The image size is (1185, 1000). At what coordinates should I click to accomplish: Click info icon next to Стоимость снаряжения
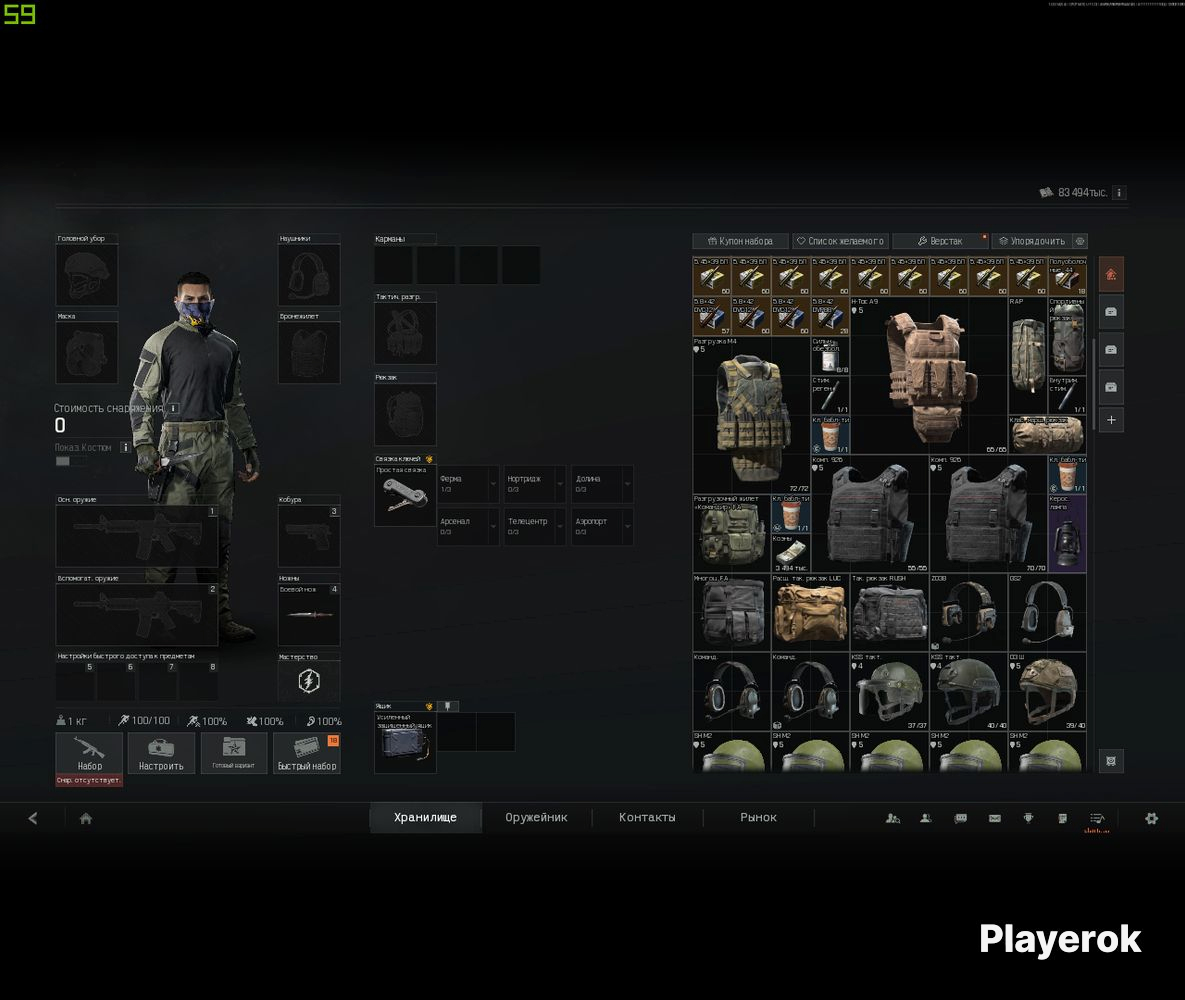[x=173, y=408]
